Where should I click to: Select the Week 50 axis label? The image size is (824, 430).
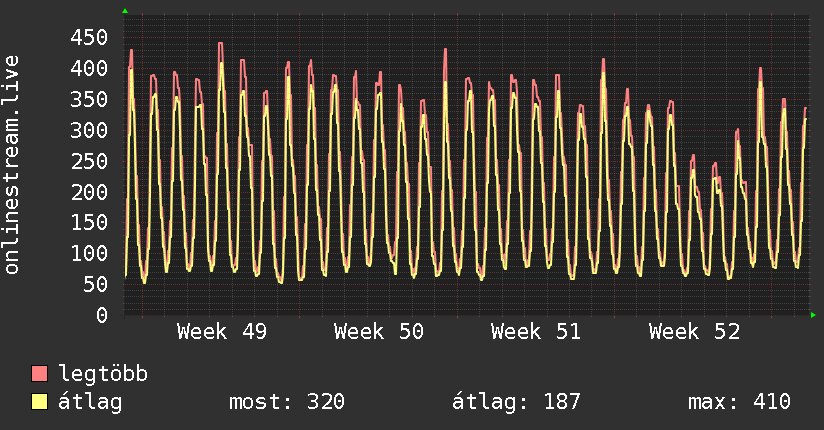[379, 331]
